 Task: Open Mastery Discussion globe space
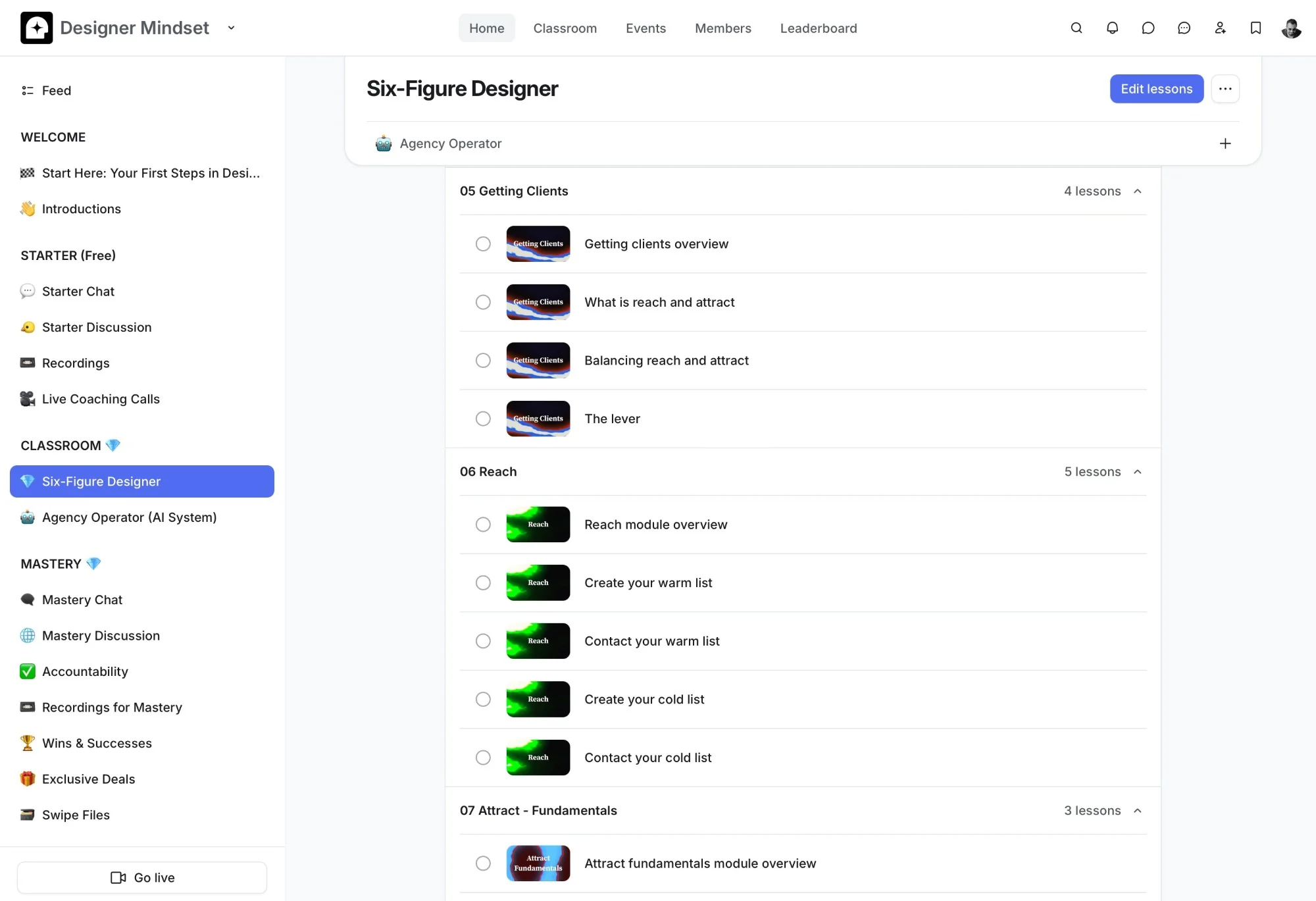[142, 636]
